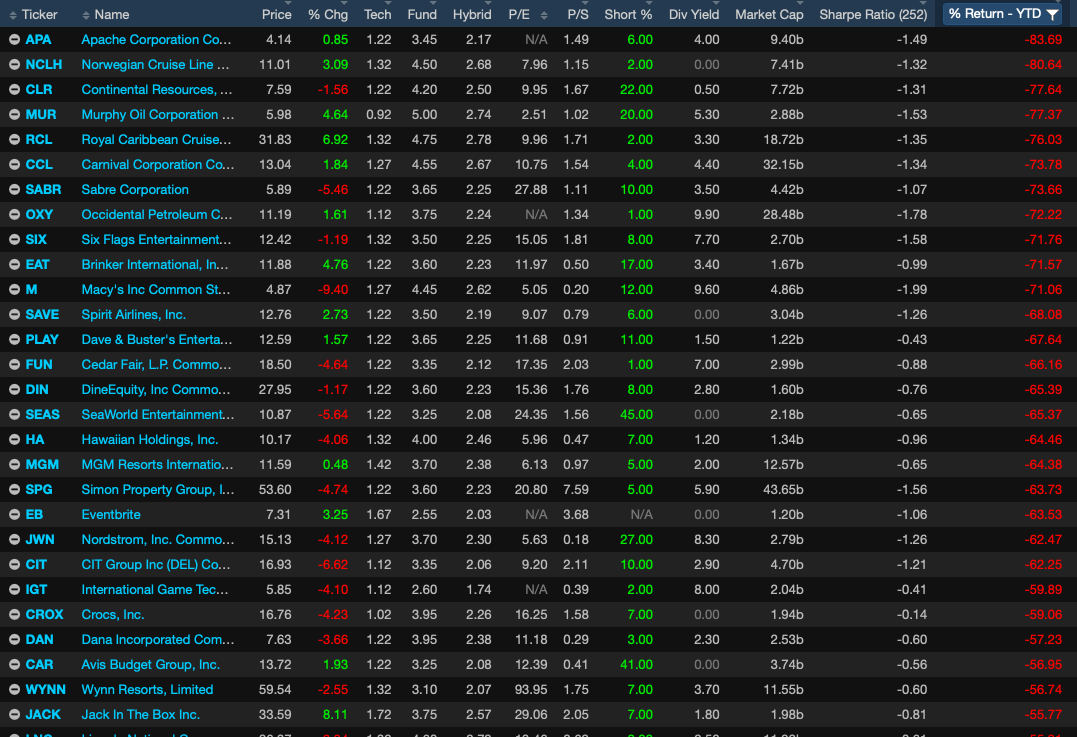Image resolution: width=1077 pixels, height=737 pixels.
Task: Open the Sabre Corporation name link
Action: pos(135,190)
